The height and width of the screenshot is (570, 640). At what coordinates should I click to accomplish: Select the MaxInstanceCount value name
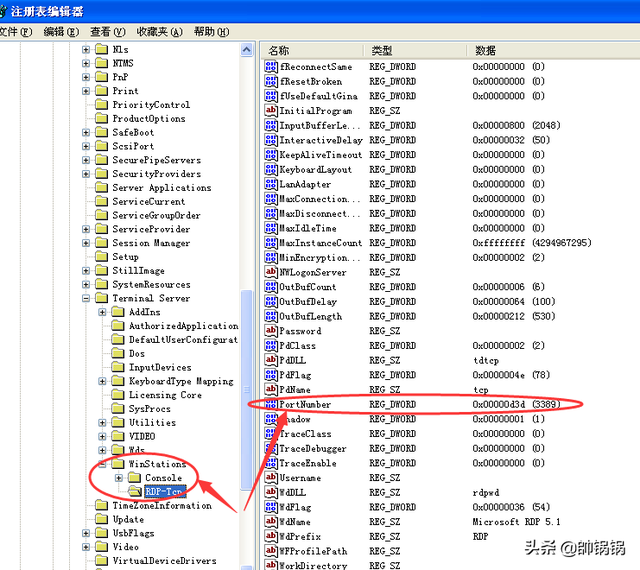320,243
